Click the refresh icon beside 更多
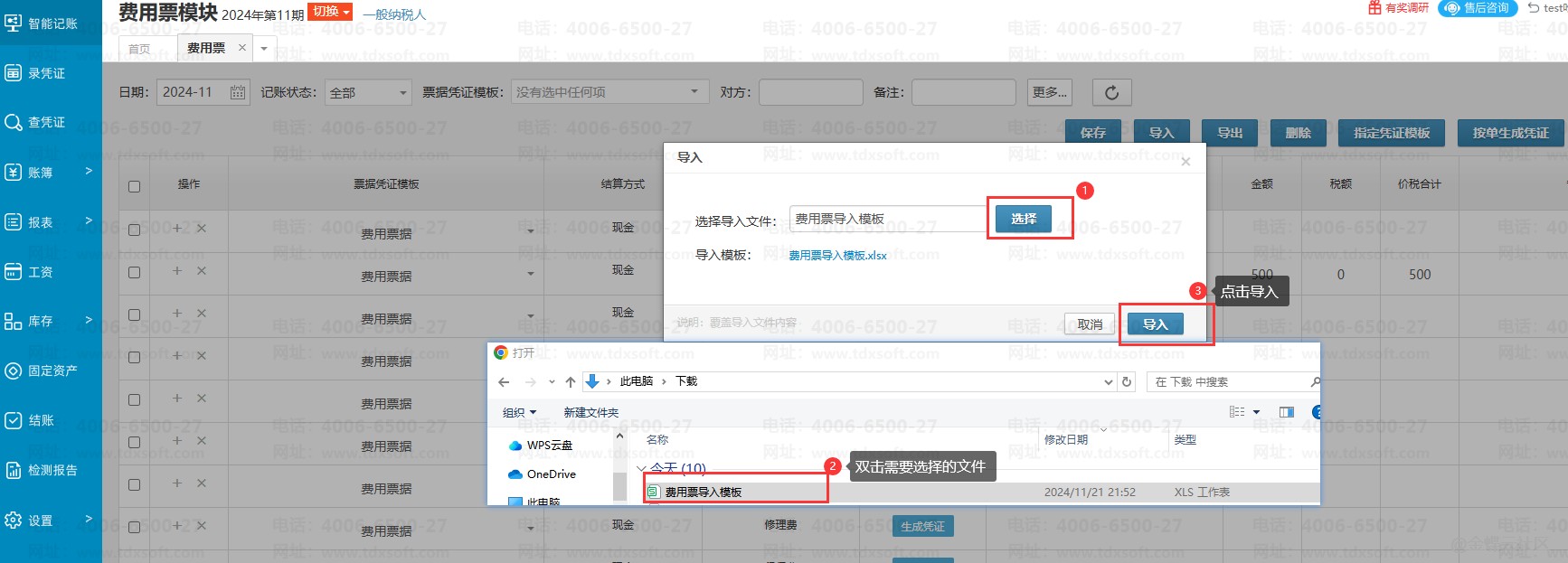 [1111, 92]
